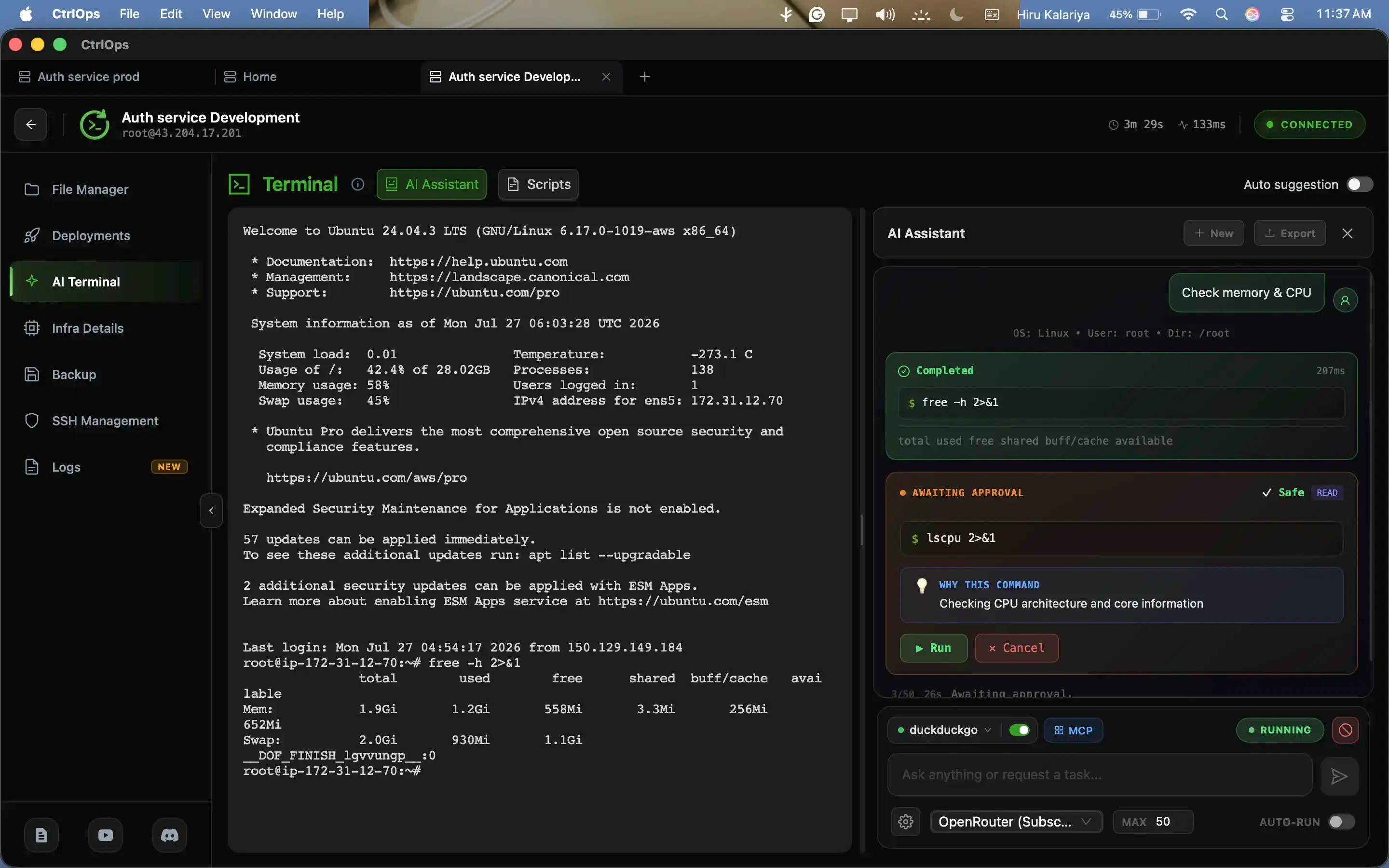Open the Scripts panel

(538, 184)
